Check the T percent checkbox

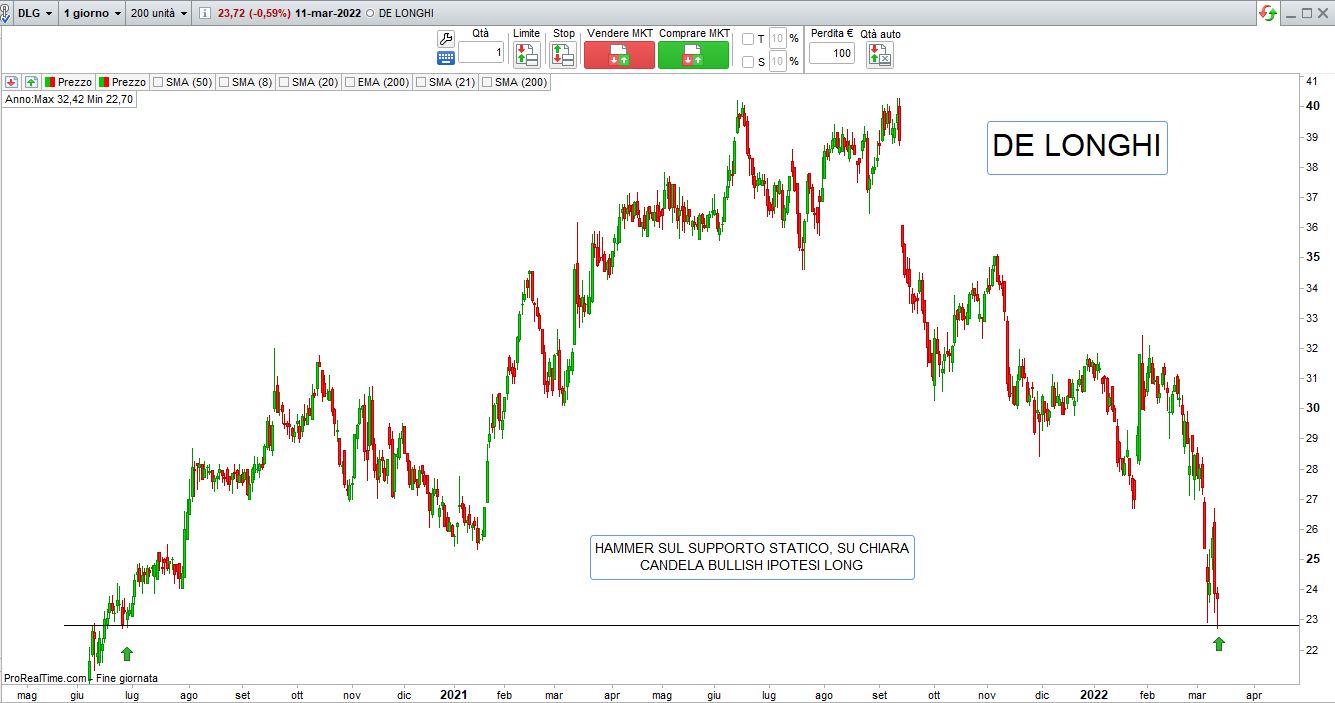click(748, 39)
